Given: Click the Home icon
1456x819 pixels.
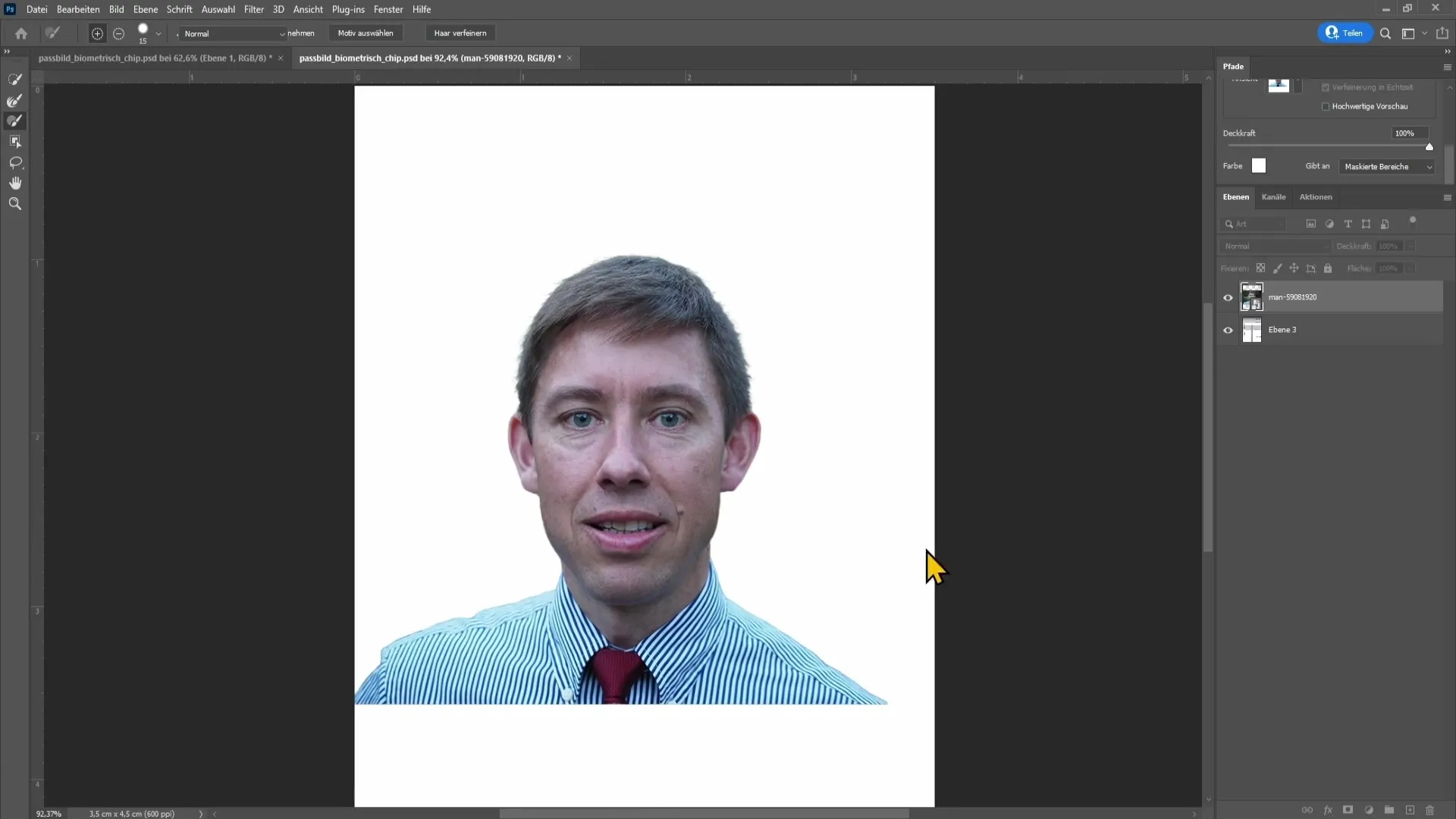Looking at the screenshot, I should 21,33.
